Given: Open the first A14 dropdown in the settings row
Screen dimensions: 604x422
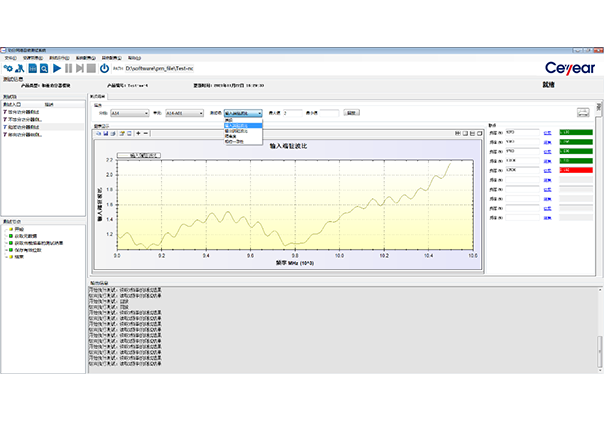Looking at the screenshot, I should pos(129,113).
